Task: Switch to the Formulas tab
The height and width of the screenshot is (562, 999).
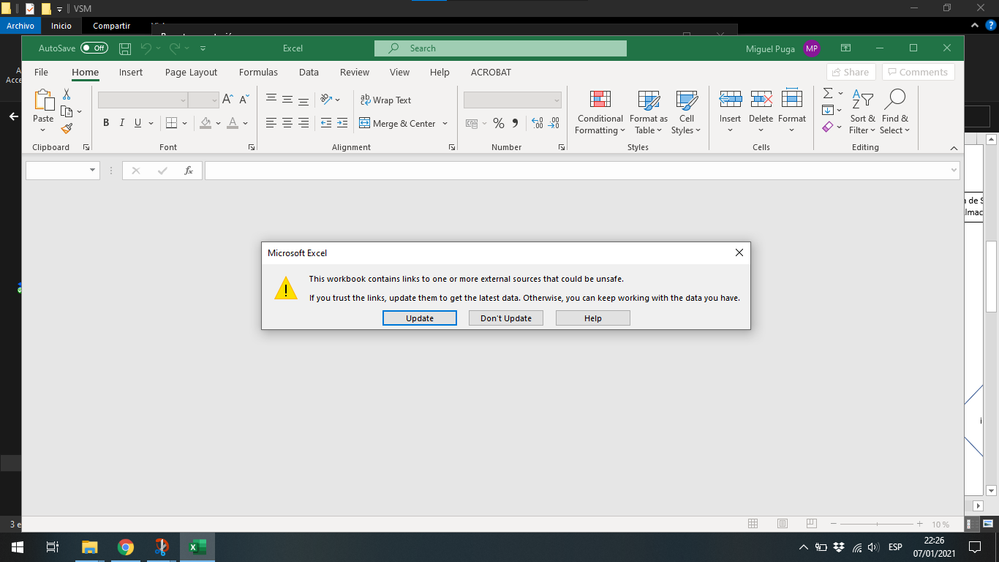Action: pyautogui.click(x=258, y=72)
